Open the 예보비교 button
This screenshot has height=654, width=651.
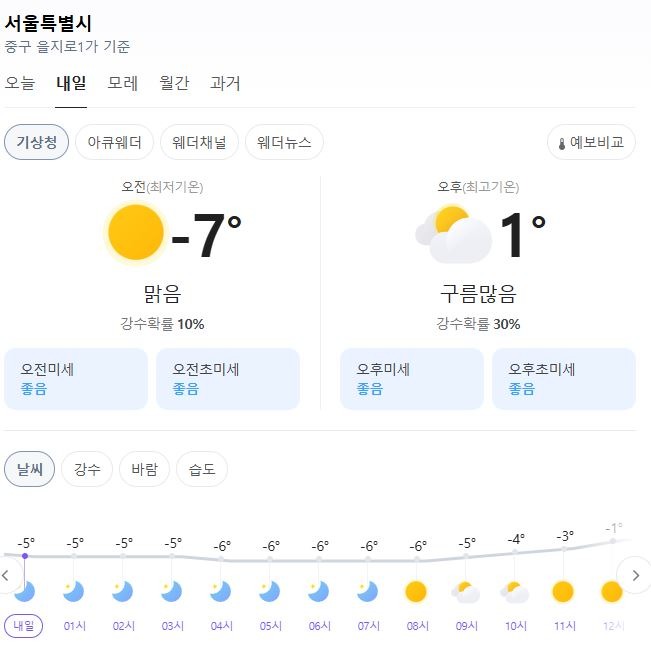(x=591, y=142)
